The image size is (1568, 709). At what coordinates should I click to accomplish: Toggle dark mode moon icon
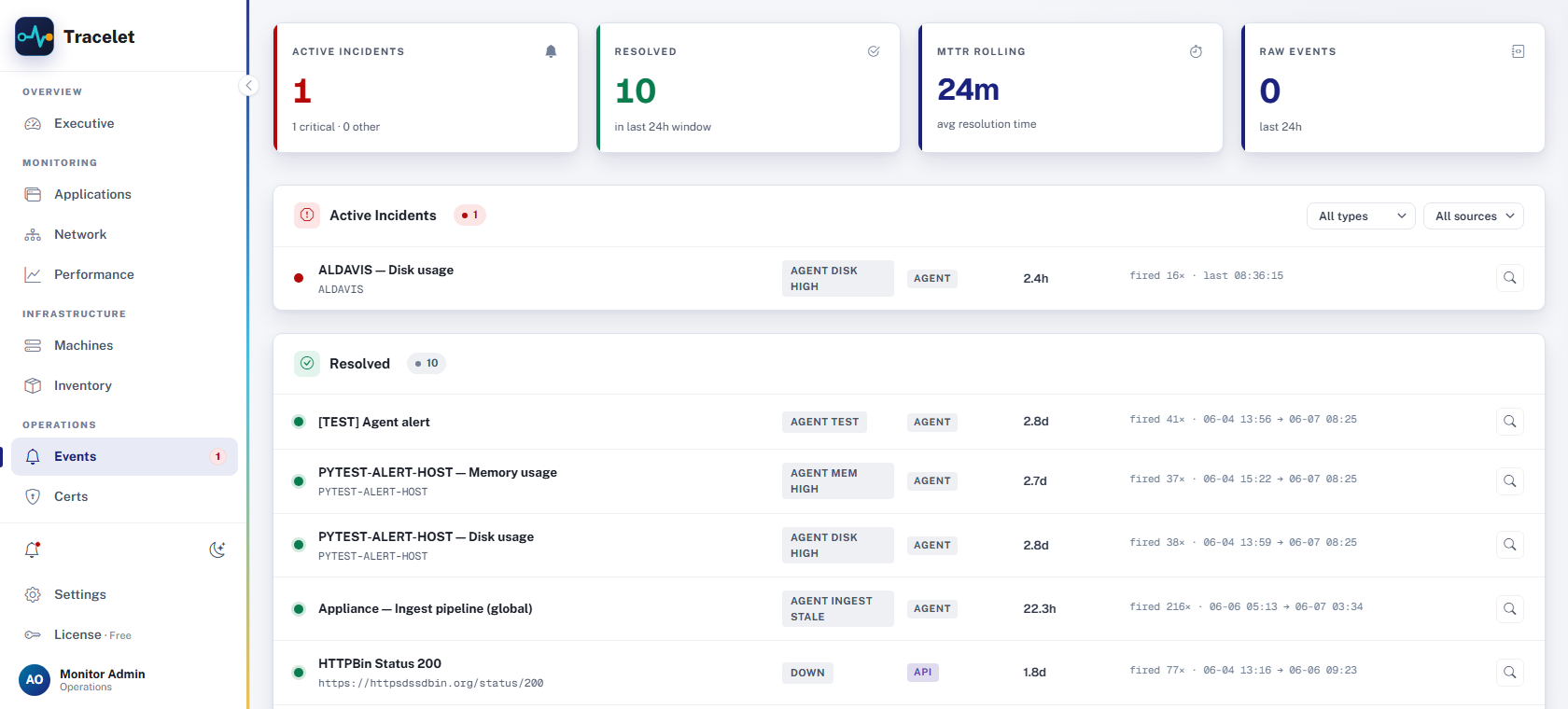pos(217,549)
